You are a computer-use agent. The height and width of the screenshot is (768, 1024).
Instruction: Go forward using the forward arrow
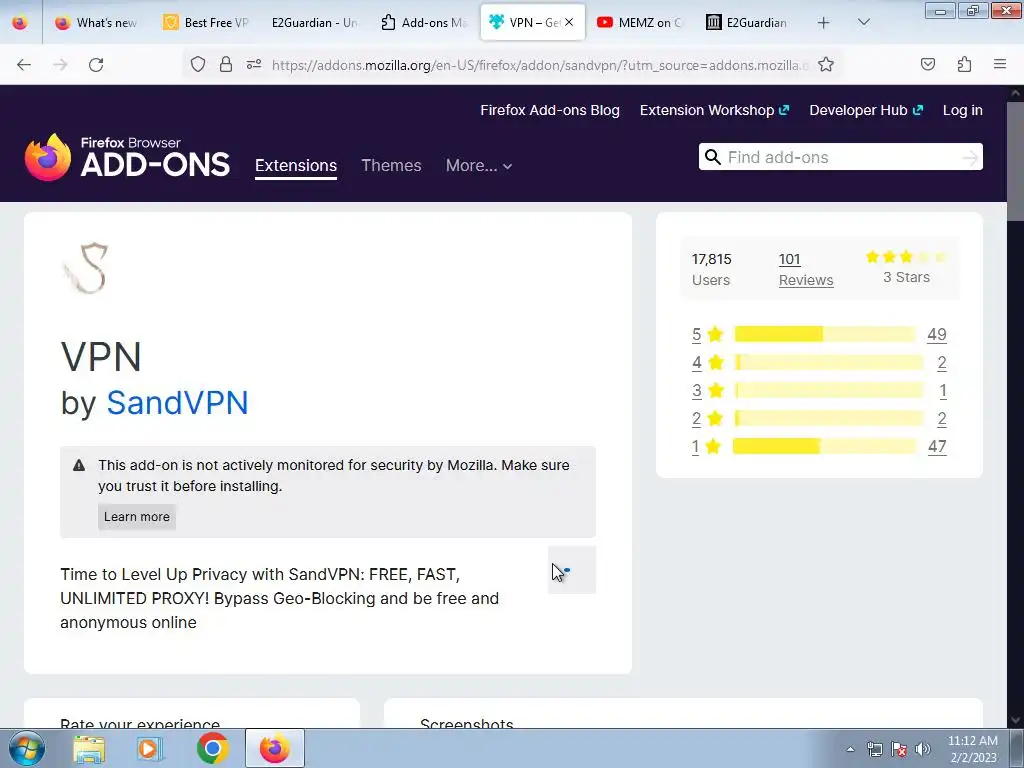(60, 65)
